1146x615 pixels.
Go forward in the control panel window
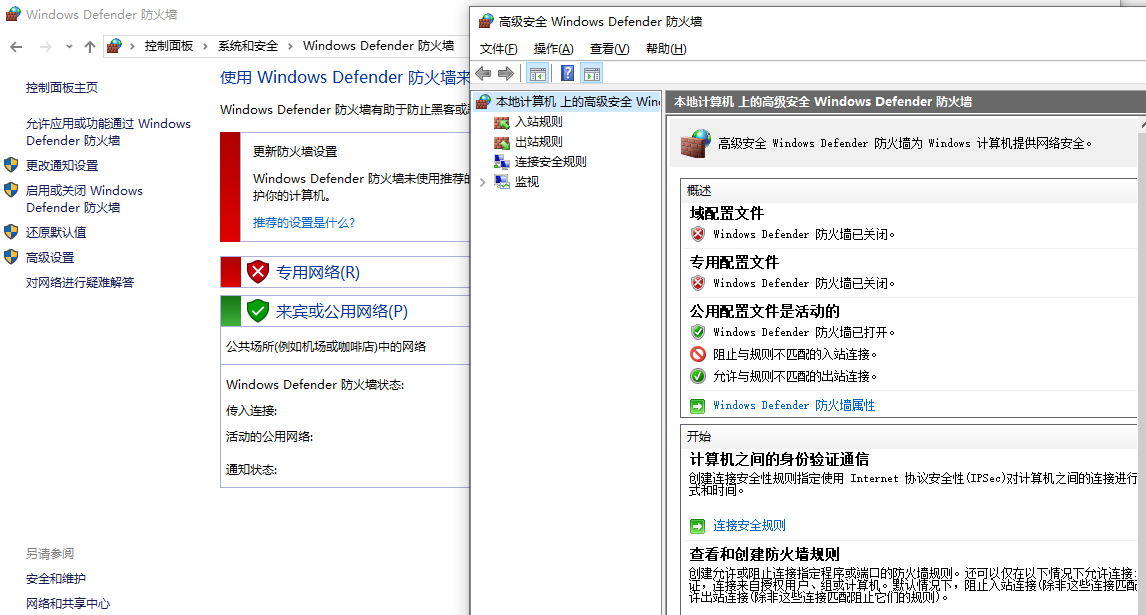(x=45, y=47)
